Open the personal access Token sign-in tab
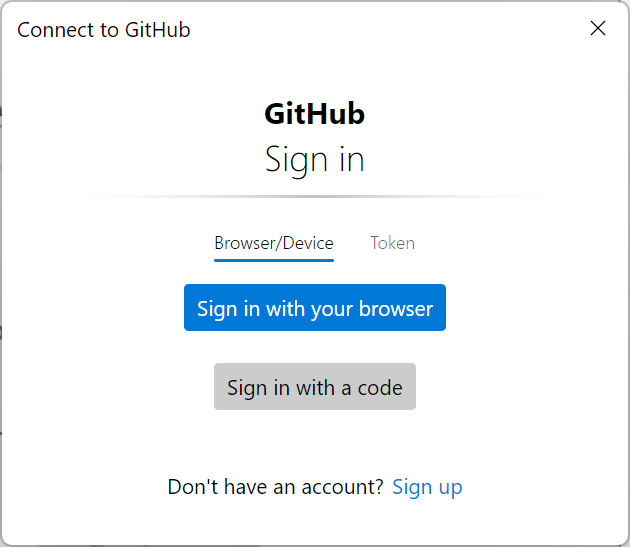The width and height of the screenshot is (630, 547). click(392, 243)
